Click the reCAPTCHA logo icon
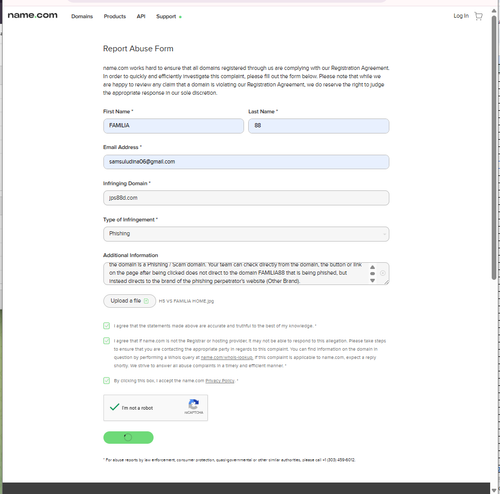500x494 pixels. click(194, 404)
